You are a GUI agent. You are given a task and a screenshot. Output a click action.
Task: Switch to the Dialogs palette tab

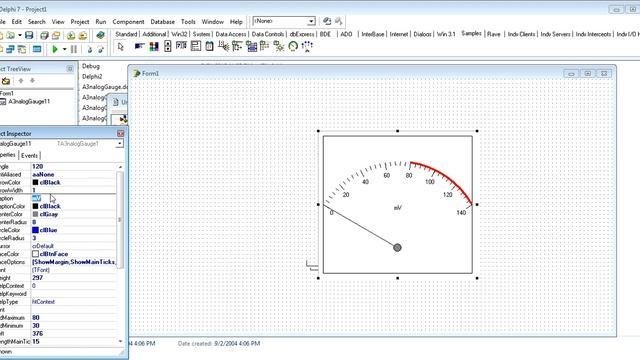(422, 34)
